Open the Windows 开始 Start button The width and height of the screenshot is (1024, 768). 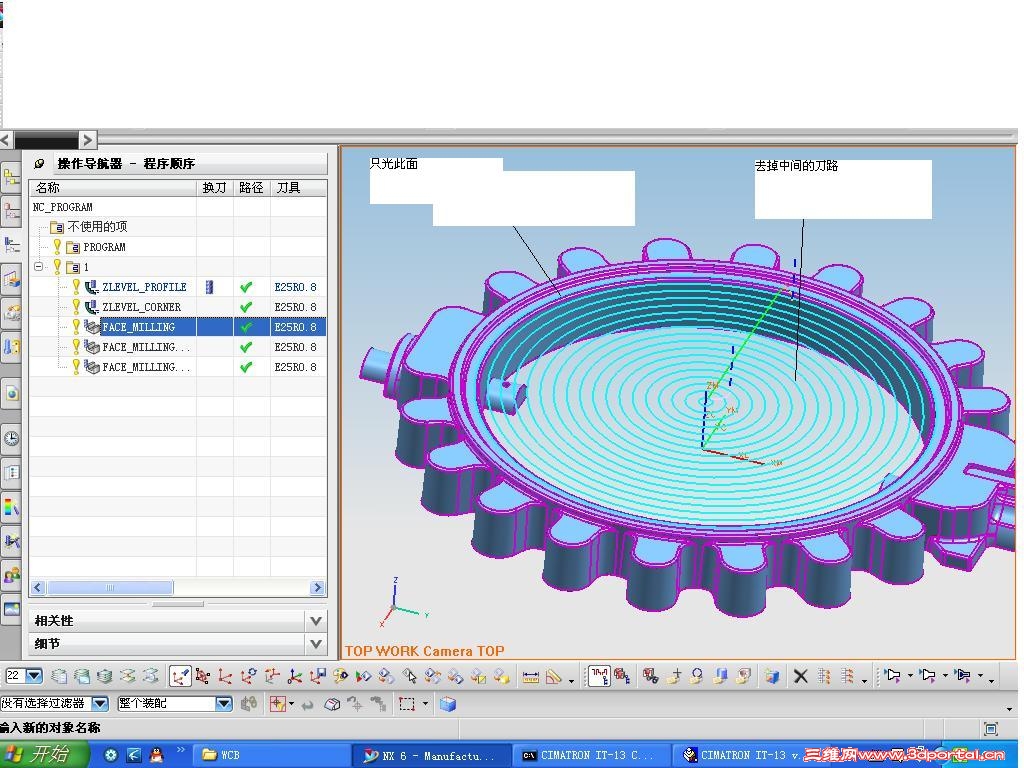[x=43, y=755]
